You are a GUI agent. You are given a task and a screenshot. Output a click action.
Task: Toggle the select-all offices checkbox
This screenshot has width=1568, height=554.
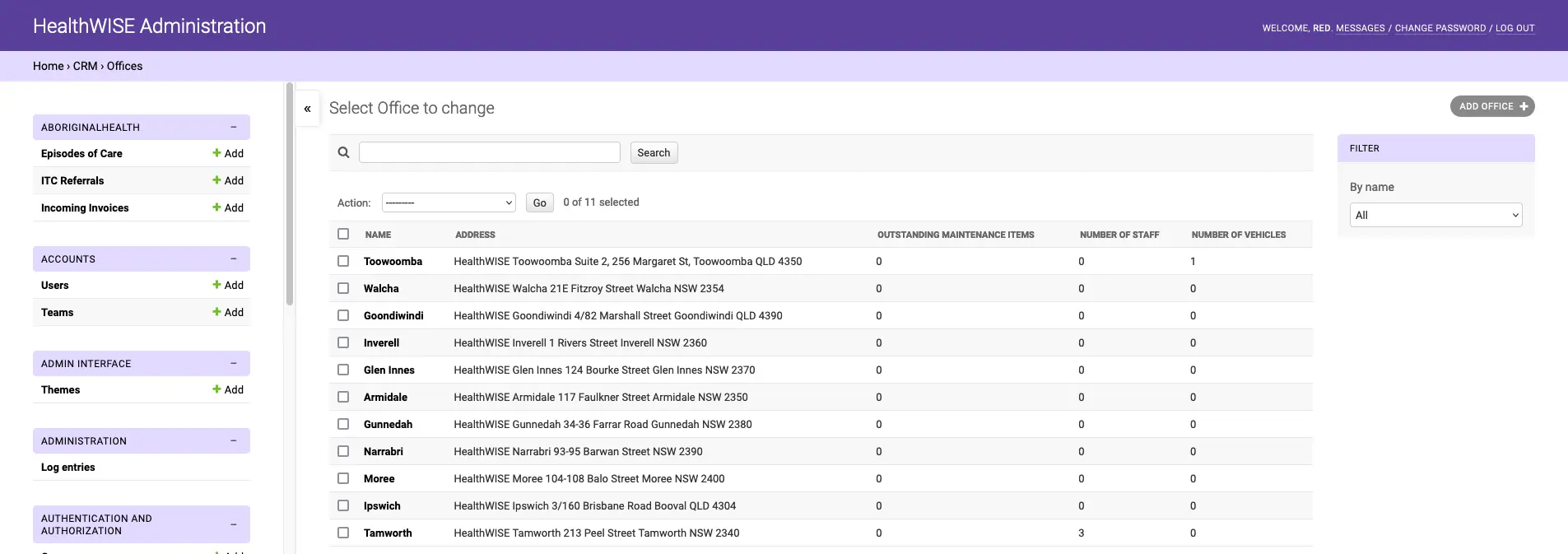pyautogui.click(x=343, y=234)
